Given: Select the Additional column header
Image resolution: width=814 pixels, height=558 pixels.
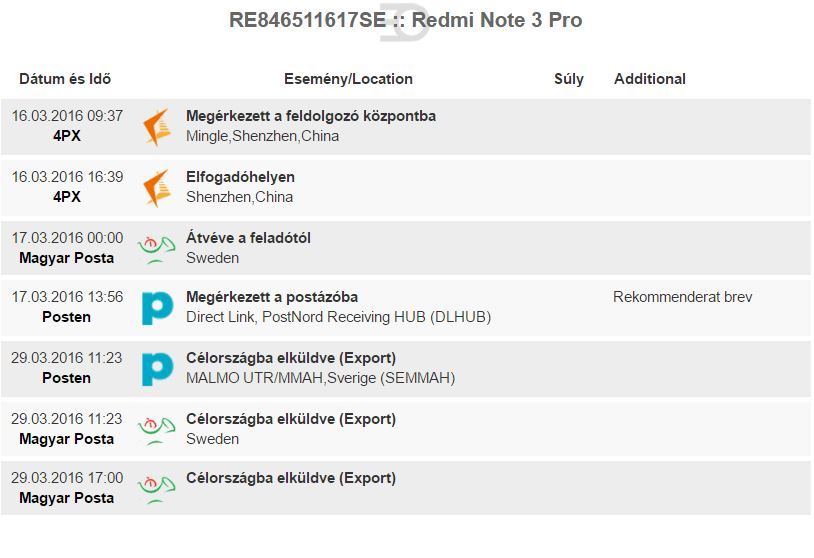Looking at the screenshot, I should (x=650, y=79).
